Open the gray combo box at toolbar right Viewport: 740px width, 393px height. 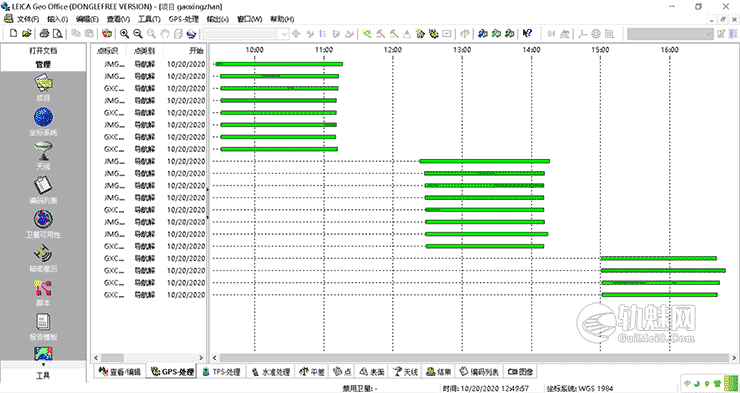tap(670, 33)
